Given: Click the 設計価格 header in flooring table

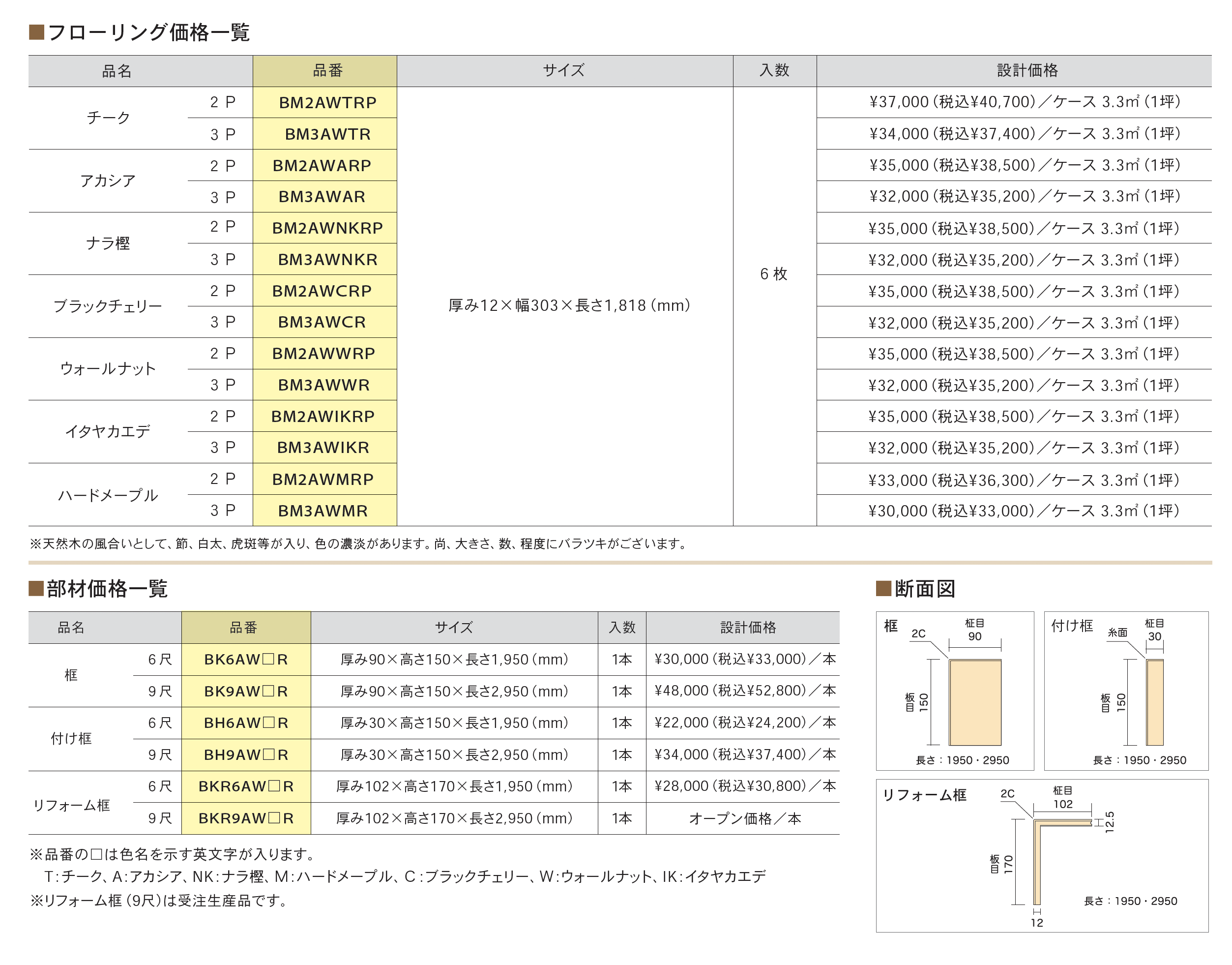Looking at the screenshot, I should pyautogui.click(x=1027, y=71).
